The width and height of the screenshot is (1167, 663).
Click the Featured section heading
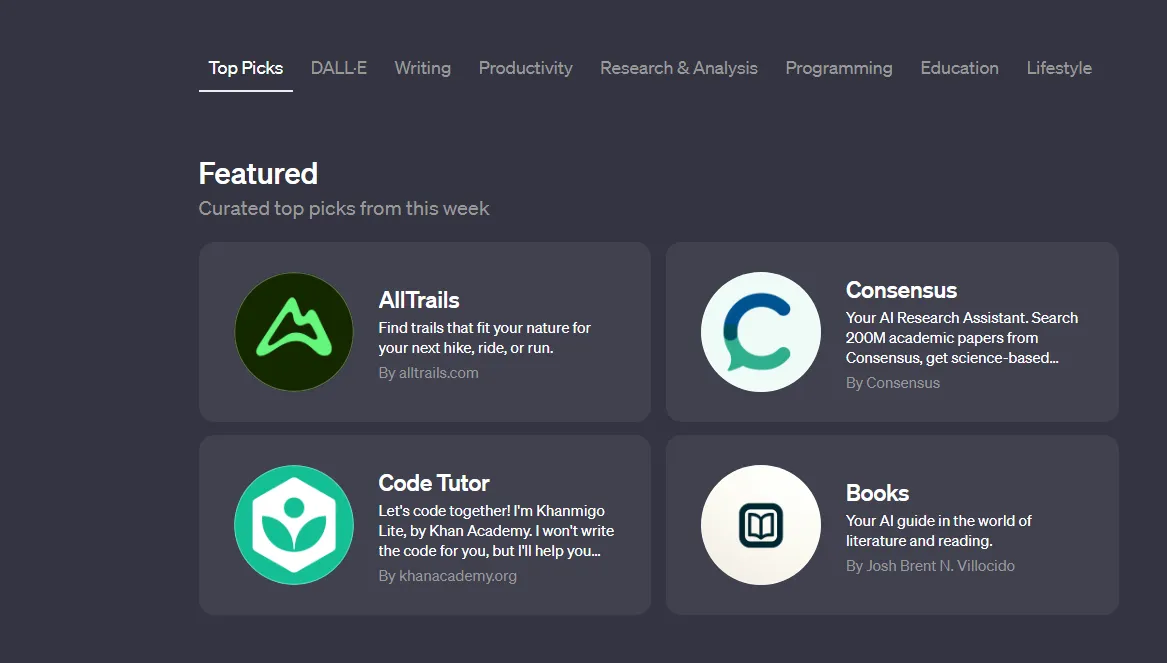pyautogui.click(x=258, y=173)
